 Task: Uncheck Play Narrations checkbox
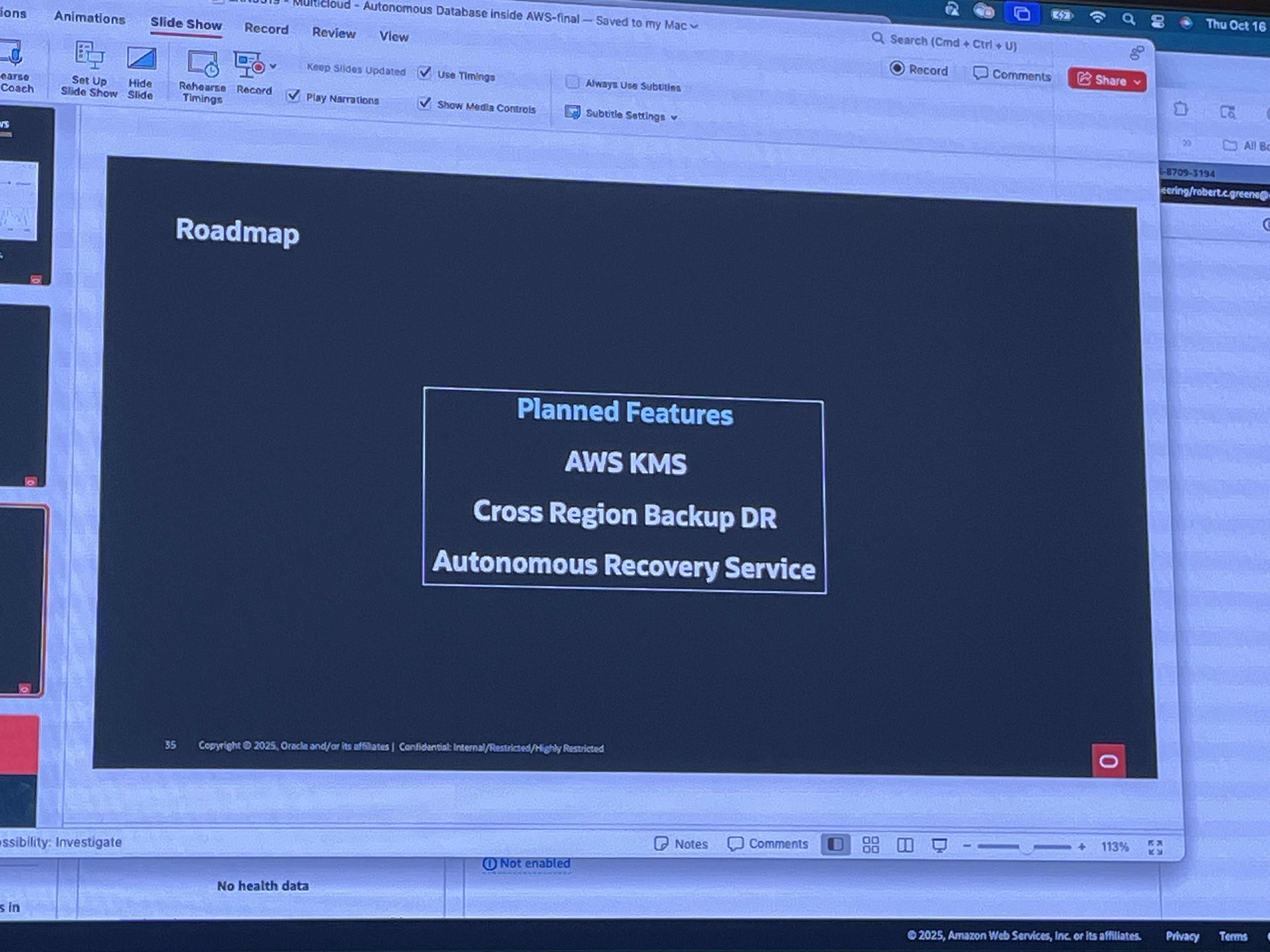click(293, 96)
